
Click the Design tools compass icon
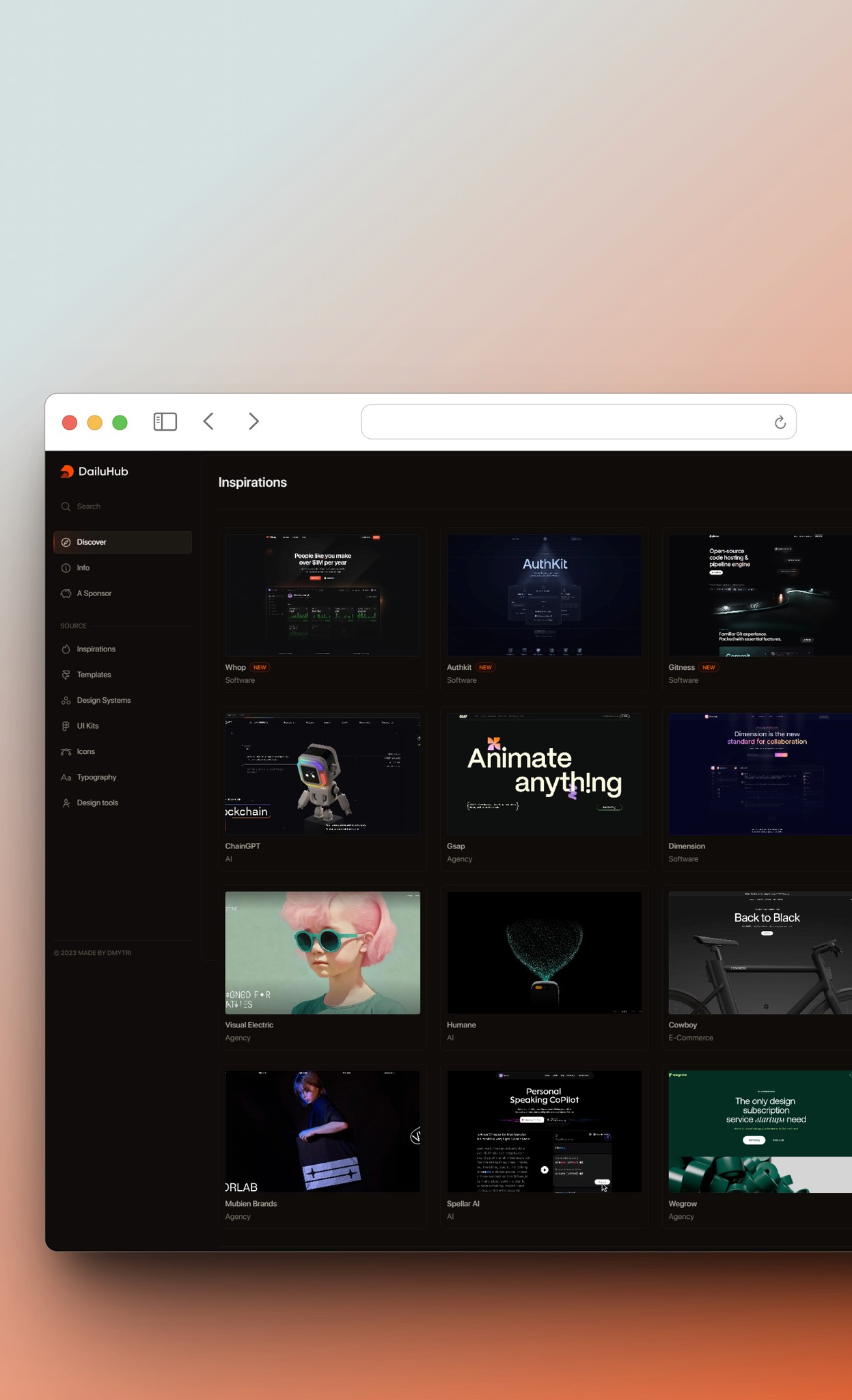[66, 803]
